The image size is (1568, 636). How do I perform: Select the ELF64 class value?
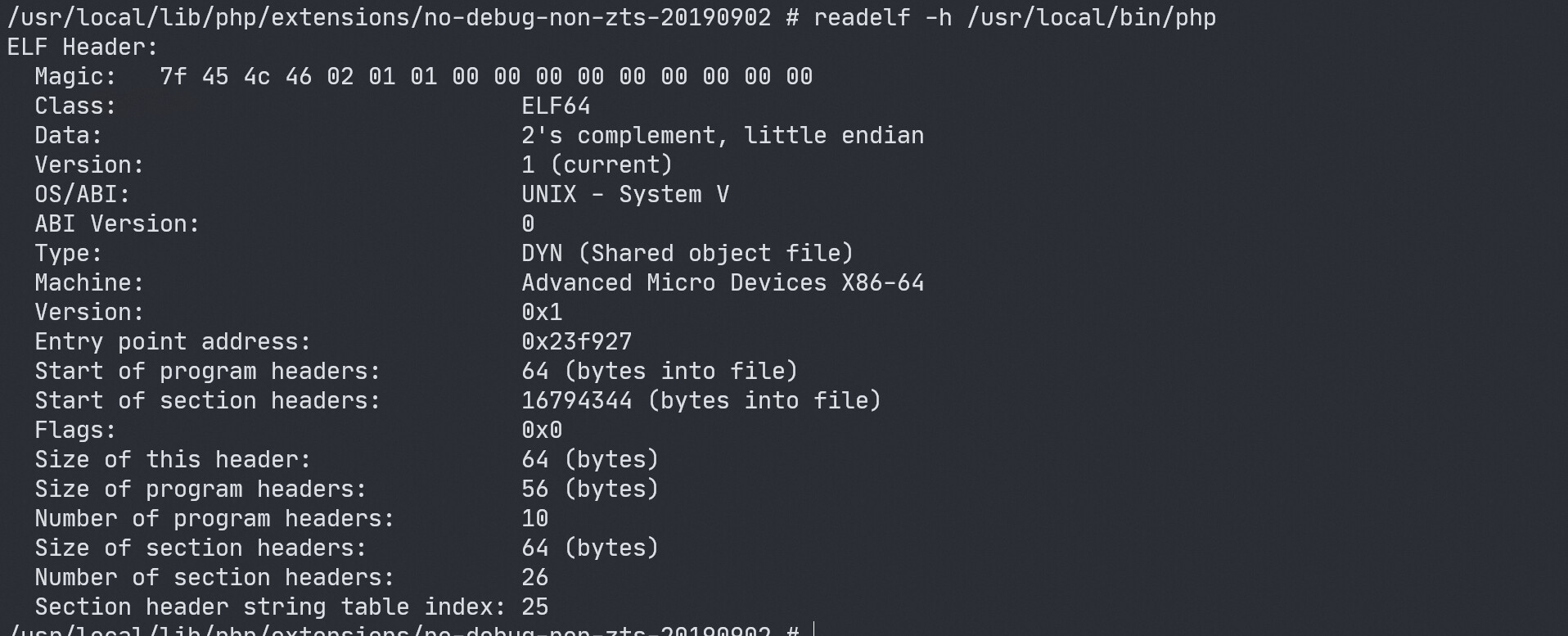point(556,106)
